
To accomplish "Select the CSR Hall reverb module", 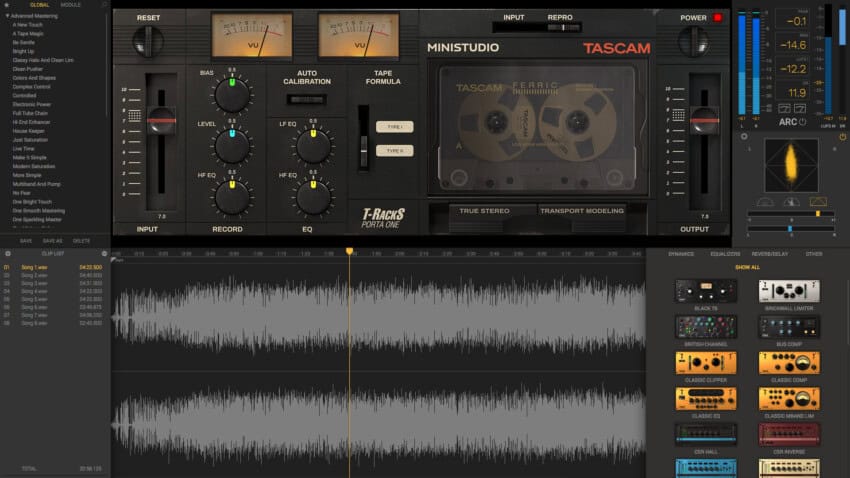I will pyautogui.click(x=705, y=434).
